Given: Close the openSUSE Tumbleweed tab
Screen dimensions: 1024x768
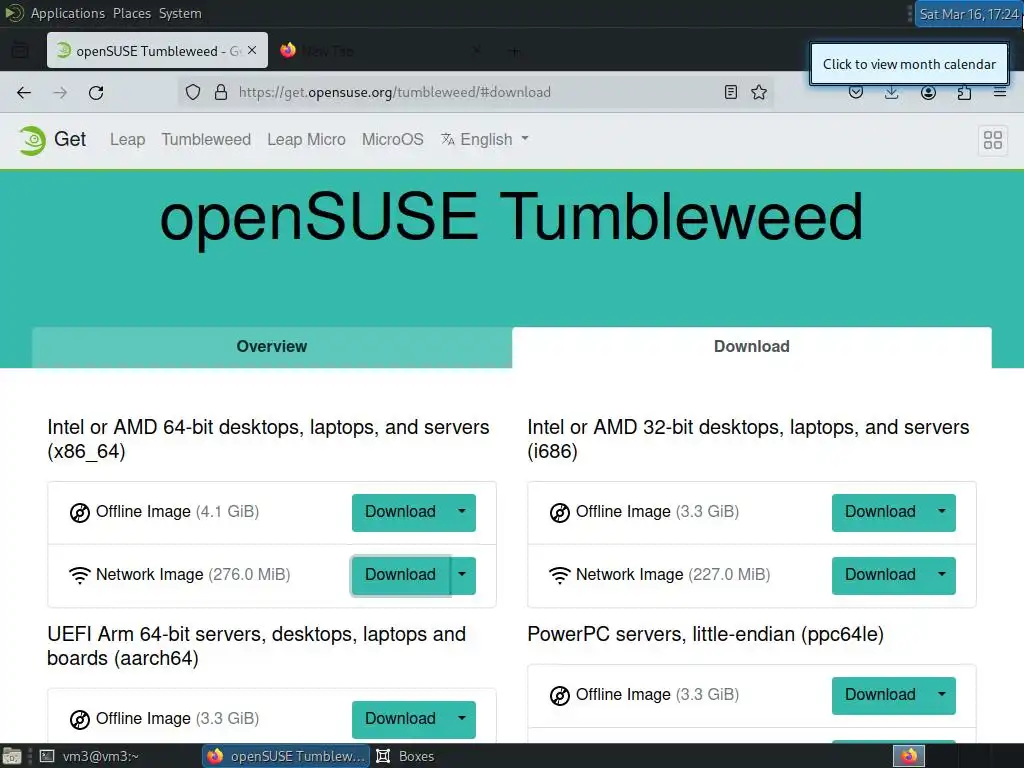Looking at the screenshot, I should point(252,50).
